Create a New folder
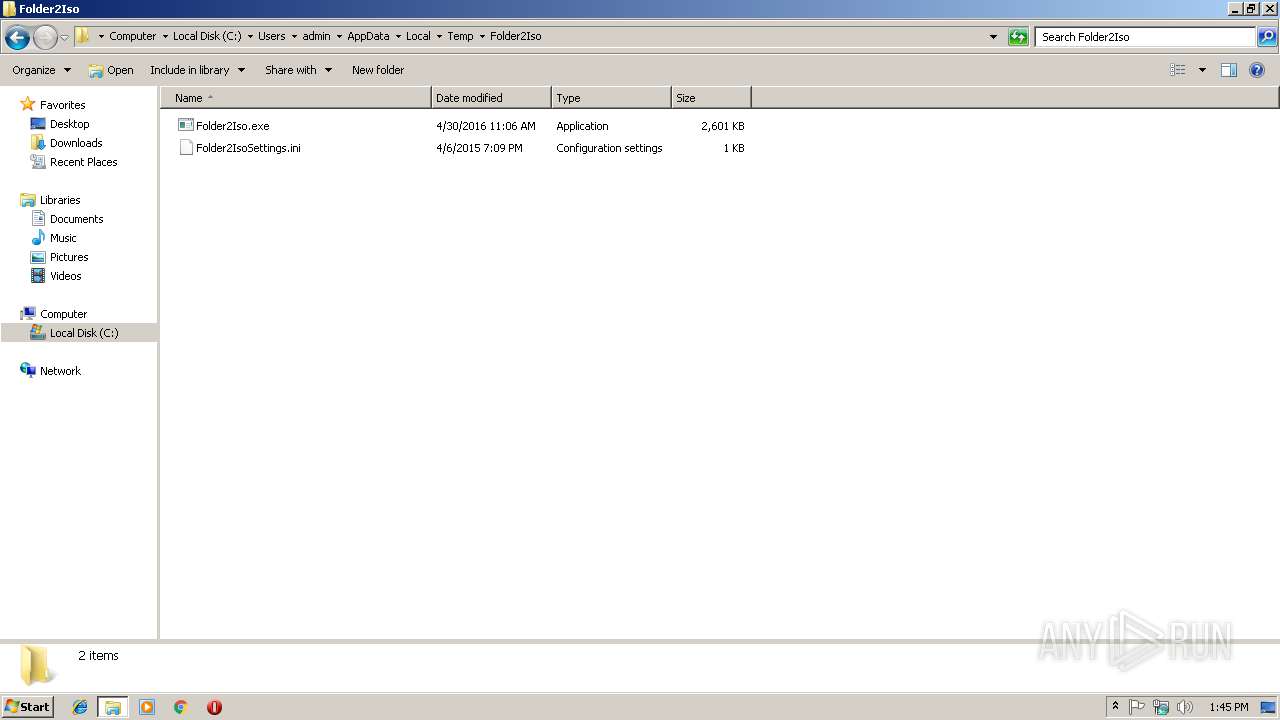Viewport: 1280px width, 720px height. (378, 70)
